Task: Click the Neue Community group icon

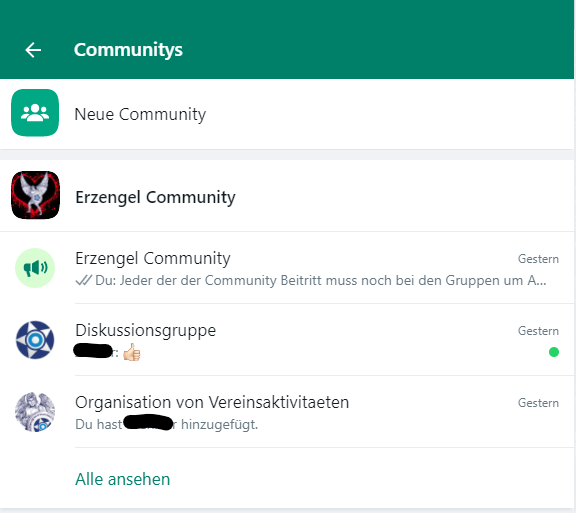Action: [35, 113]
